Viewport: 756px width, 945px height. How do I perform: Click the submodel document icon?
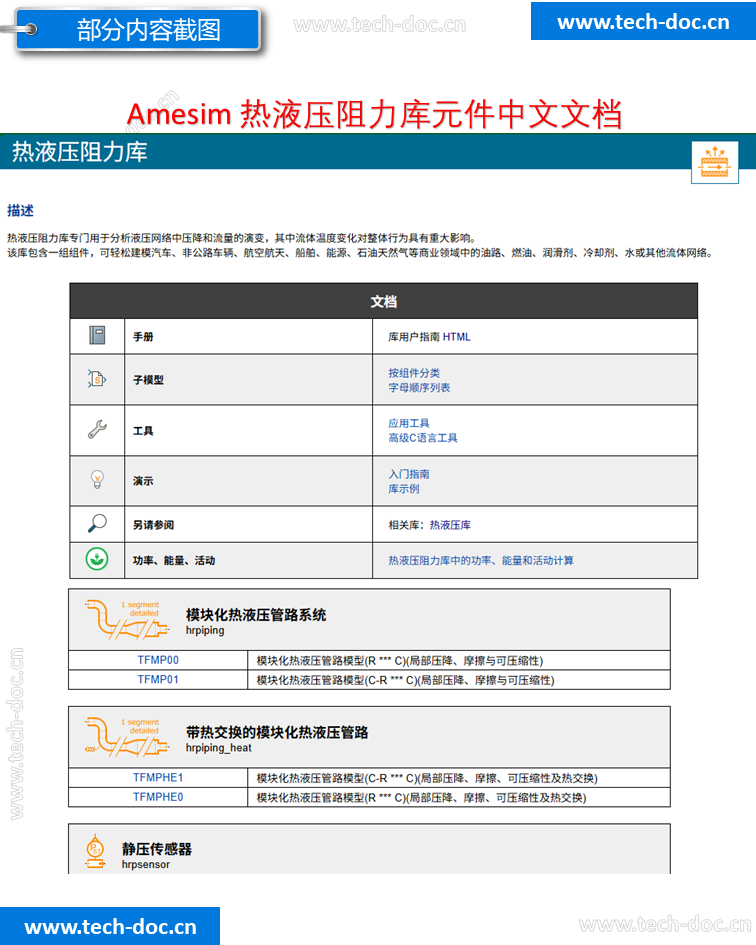pyautogui.click(x=96, y=379)
